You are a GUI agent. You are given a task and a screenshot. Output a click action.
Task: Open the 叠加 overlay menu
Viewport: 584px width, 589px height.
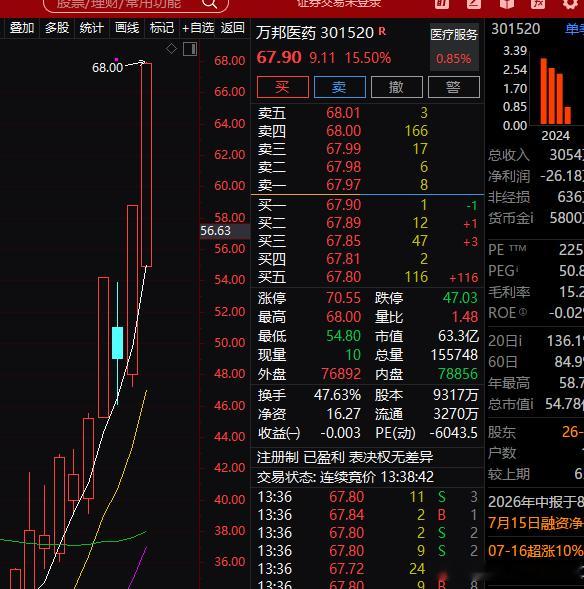(21, 28)
